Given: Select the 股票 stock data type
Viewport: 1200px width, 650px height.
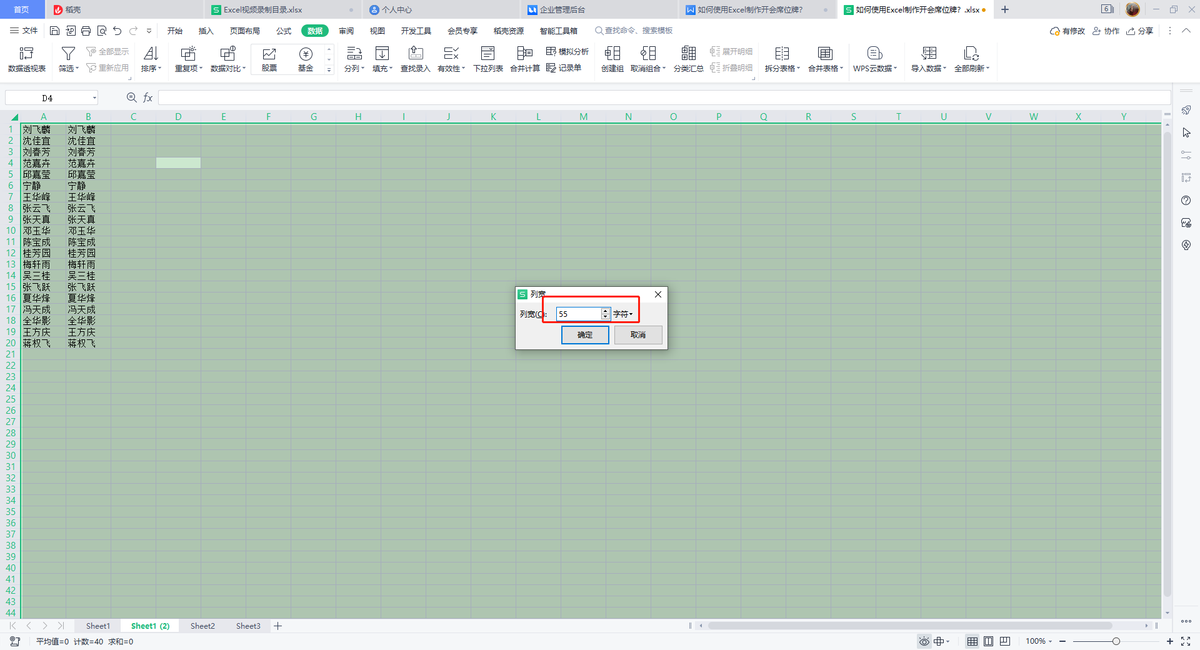Looking at the screenshot, I should coord(270,59).
